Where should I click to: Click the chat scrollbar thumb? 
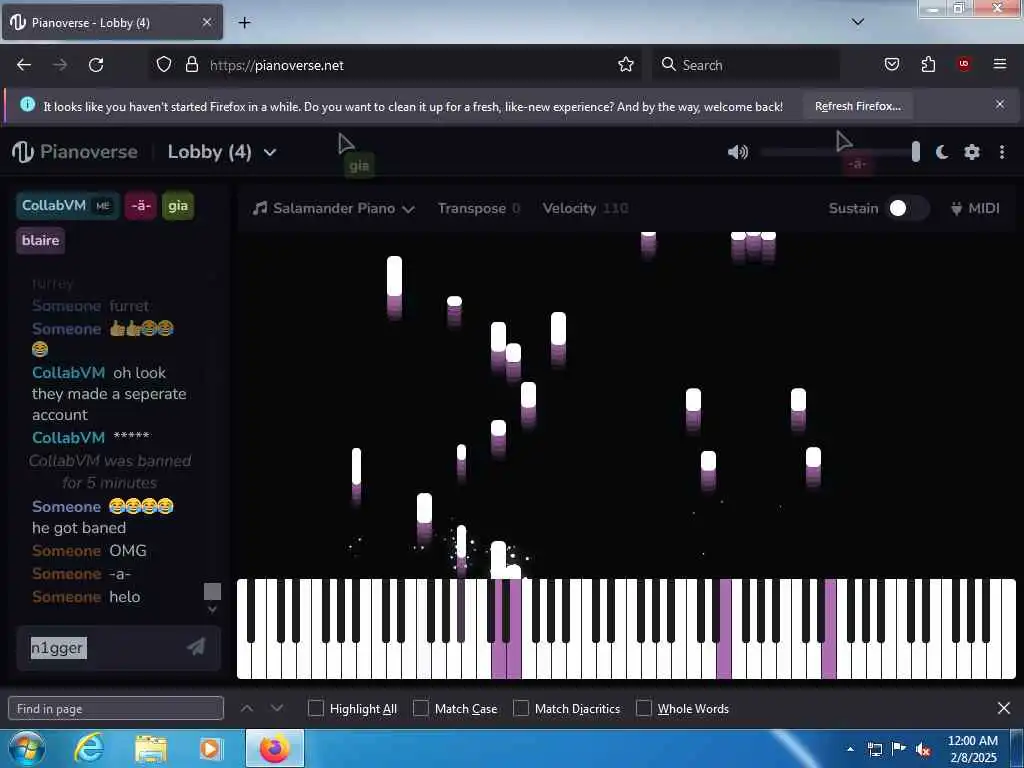(x=212, y=592)
